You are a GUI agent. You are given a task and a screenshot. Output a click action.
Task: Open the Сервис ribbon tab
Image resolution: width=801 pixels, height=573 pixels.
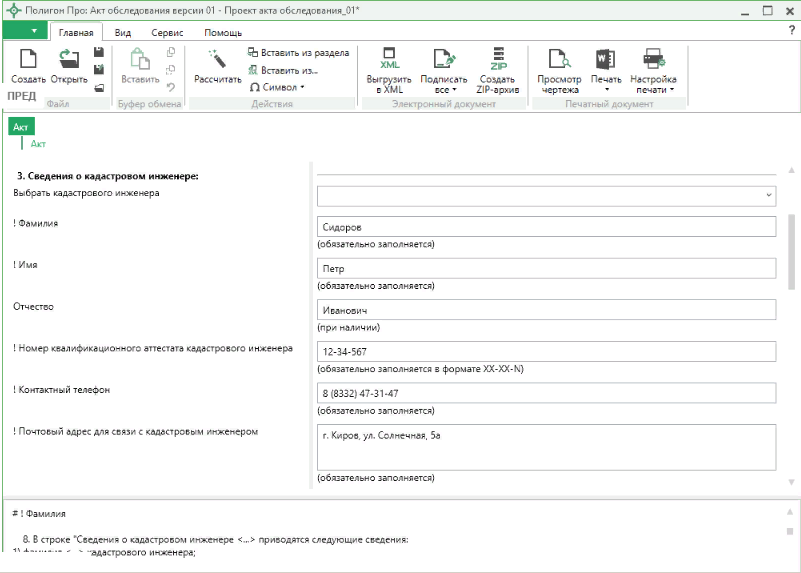tap(167, 32)
